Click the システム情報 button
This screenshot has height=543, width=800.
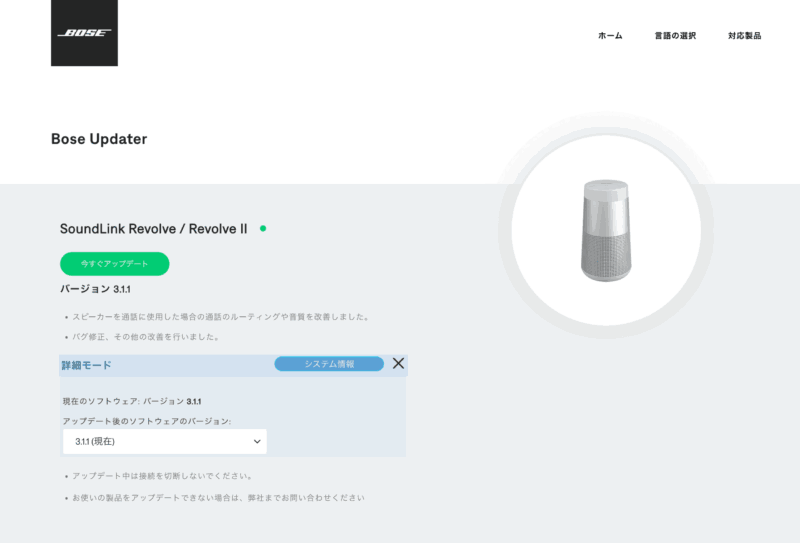click(x=329, y=364)
